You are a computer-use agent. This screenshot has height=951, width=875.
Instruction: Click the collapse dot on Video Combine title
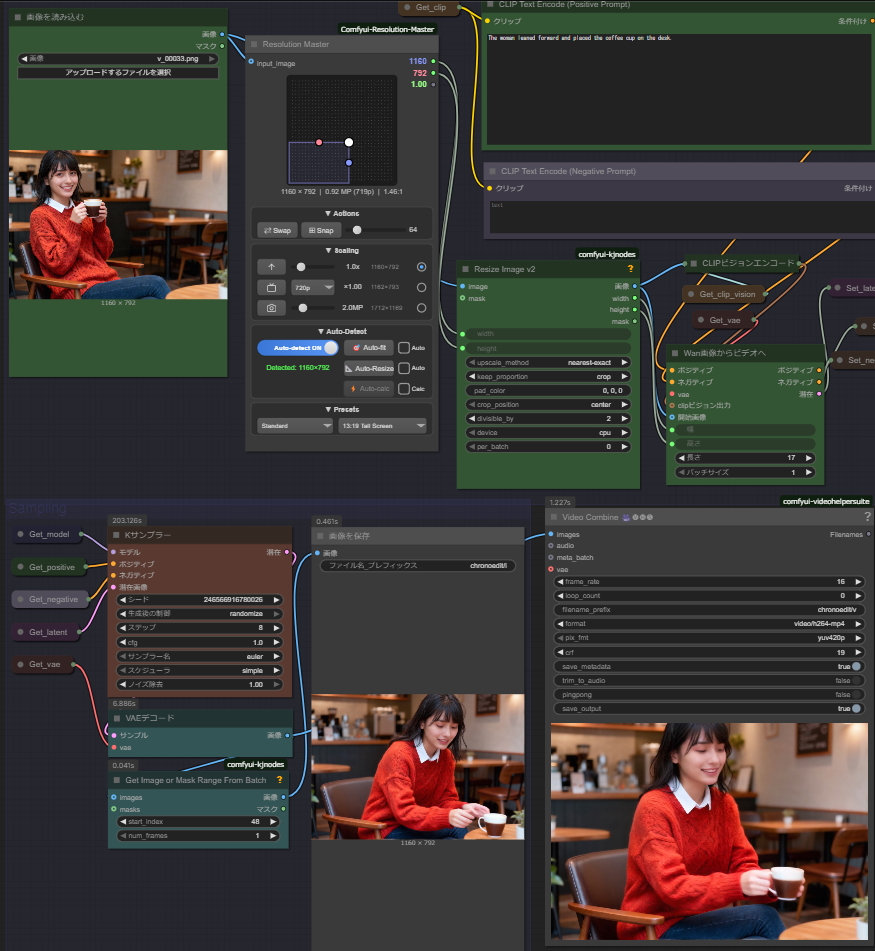(x=554, y=517)
